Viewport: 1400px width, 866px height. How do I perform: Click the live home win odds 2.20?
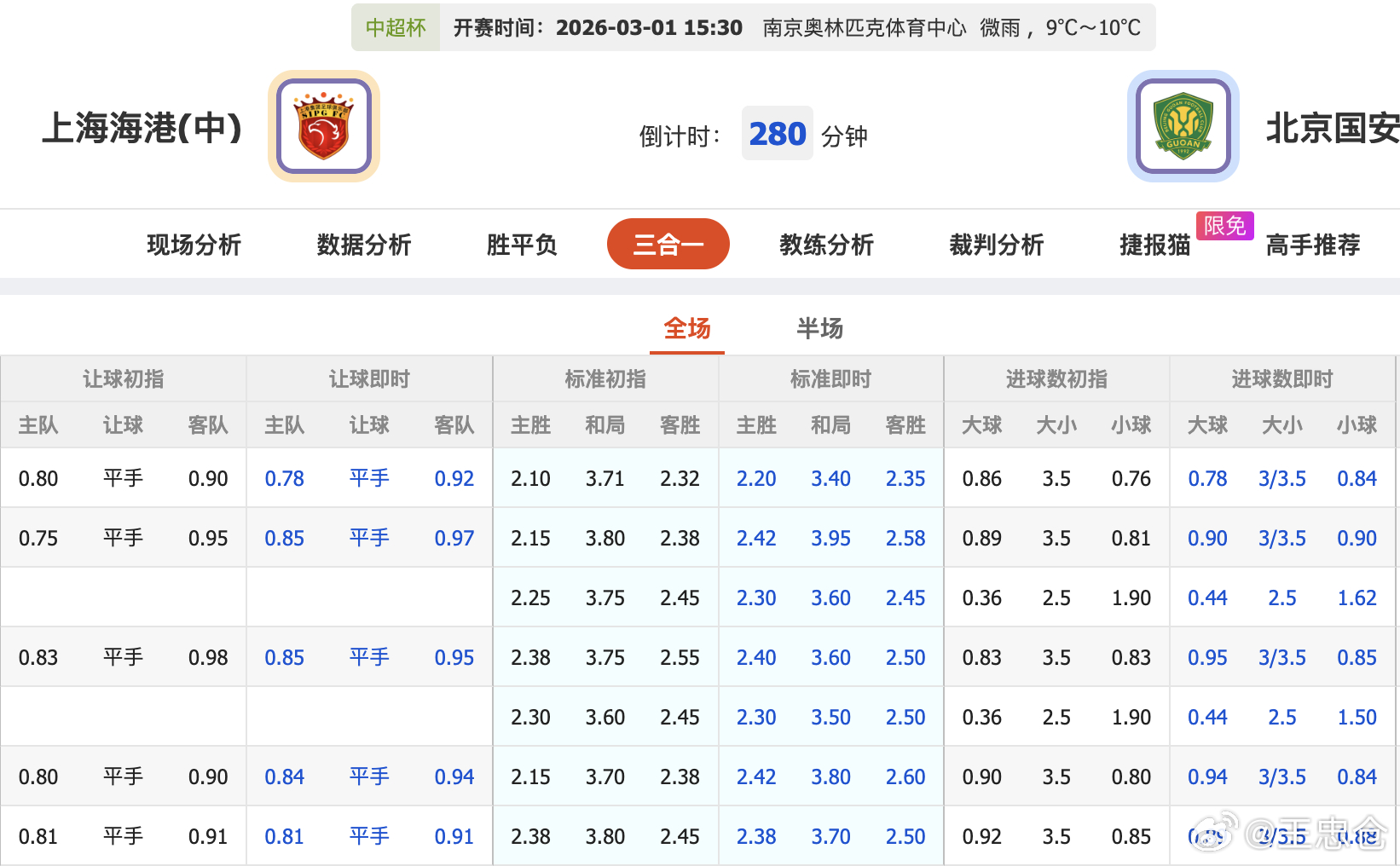click(x=756, y=478)
